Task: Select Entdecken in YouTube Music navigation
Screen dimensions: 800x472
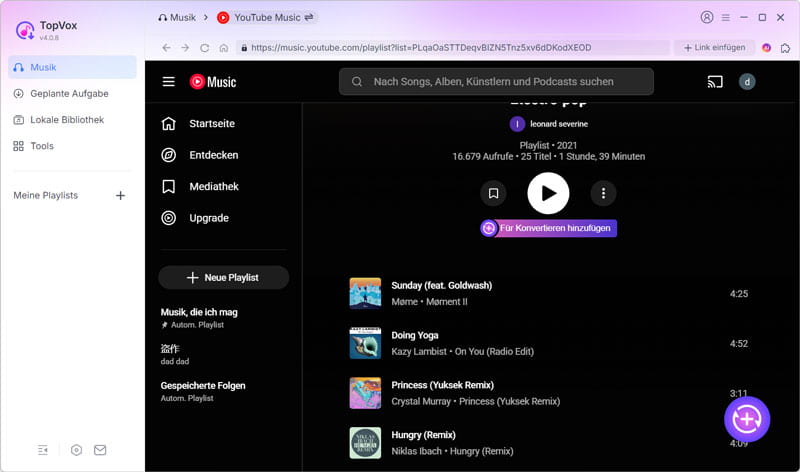Action: 213,155
